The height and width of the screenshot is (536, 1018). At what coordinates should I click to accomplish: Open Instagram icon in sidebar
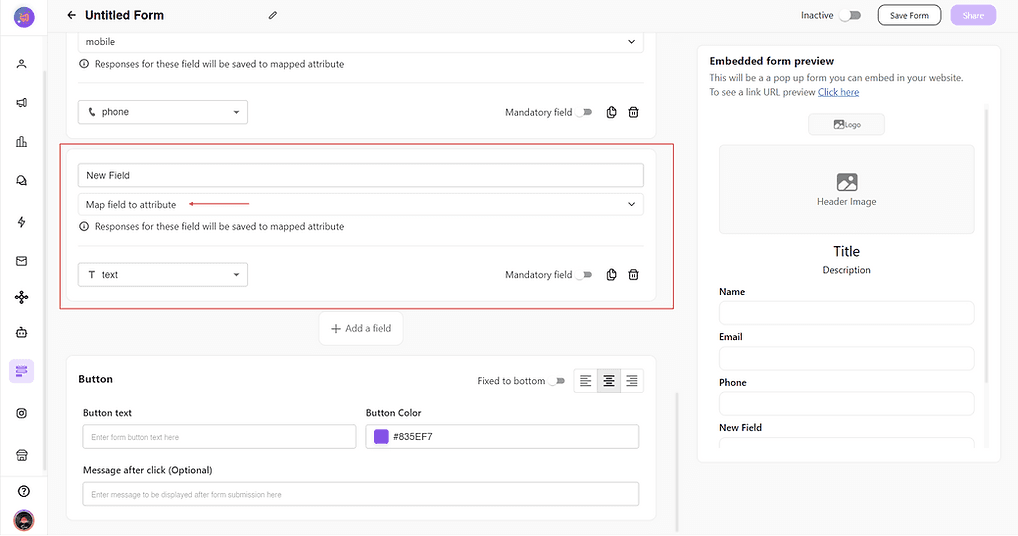(21, 413)
